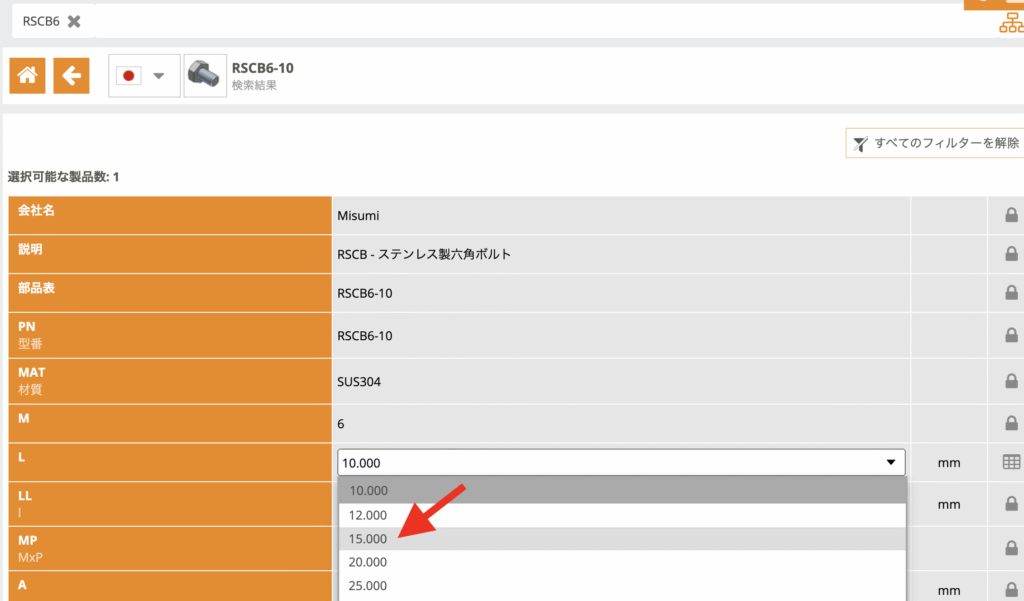Select 15.000 from the length list
Image resolution: width=1024 pixels, height=601 pixels.
[x=368, y=539]
